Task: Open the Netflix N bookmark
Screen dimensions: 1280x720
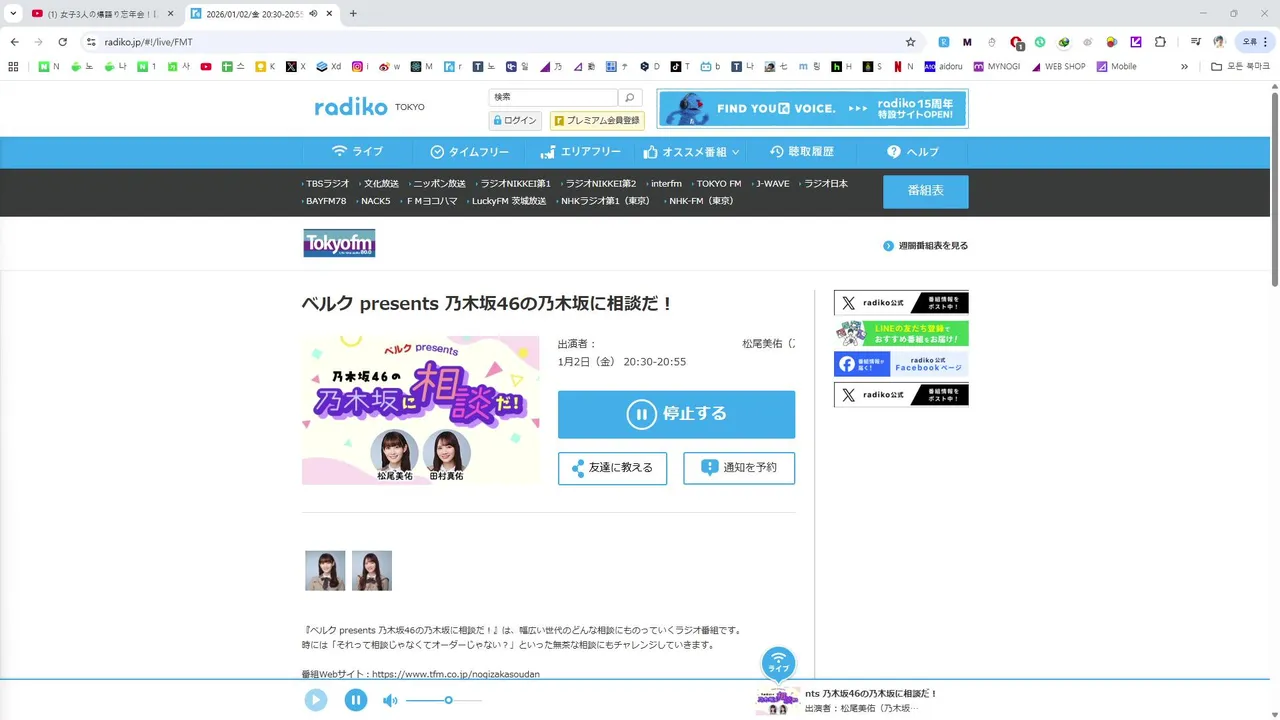Action: coord(903,67)
